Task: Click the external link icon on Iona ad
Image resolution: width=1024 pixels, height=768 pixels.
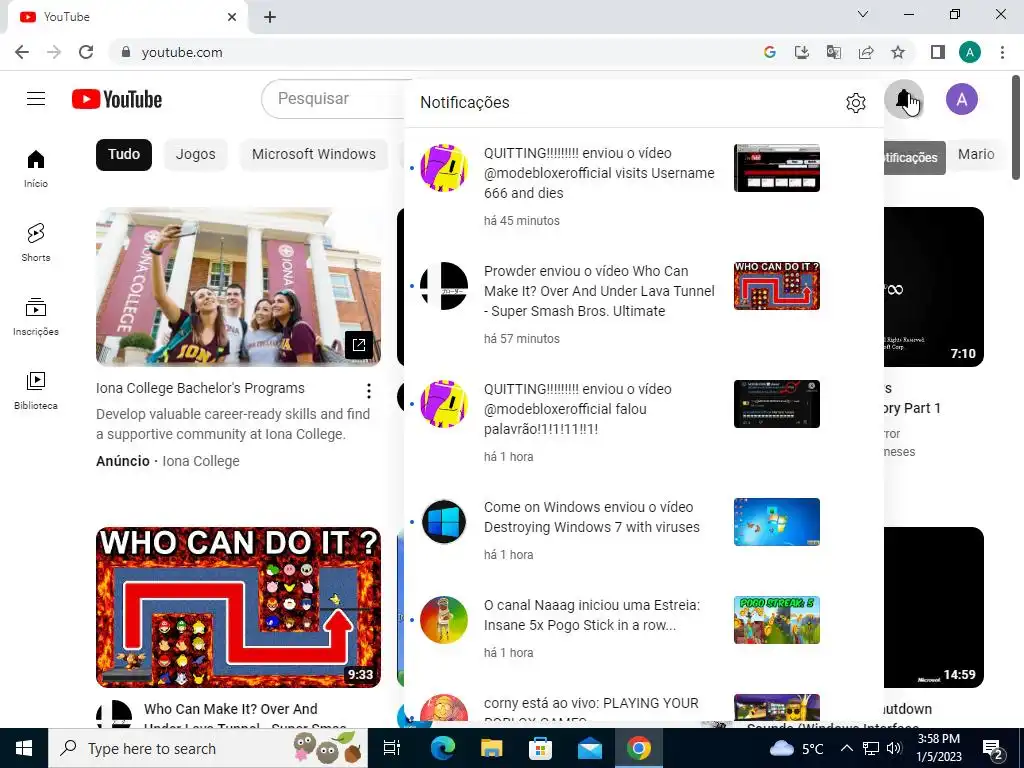Action: pos(359,345)
